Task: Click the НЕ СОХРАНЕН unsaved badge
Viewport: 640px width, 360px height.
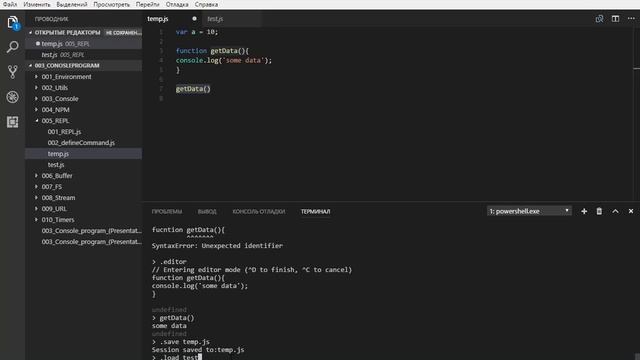Action: 123,33
